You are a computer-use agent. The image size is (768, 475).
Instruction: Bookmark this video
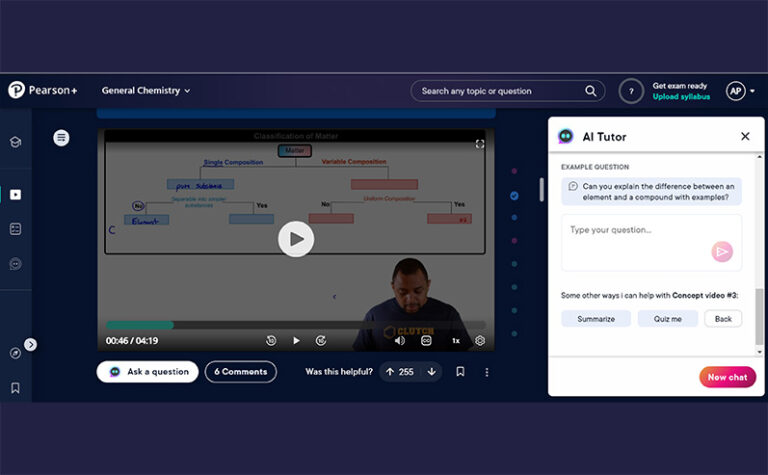point(460,372)
